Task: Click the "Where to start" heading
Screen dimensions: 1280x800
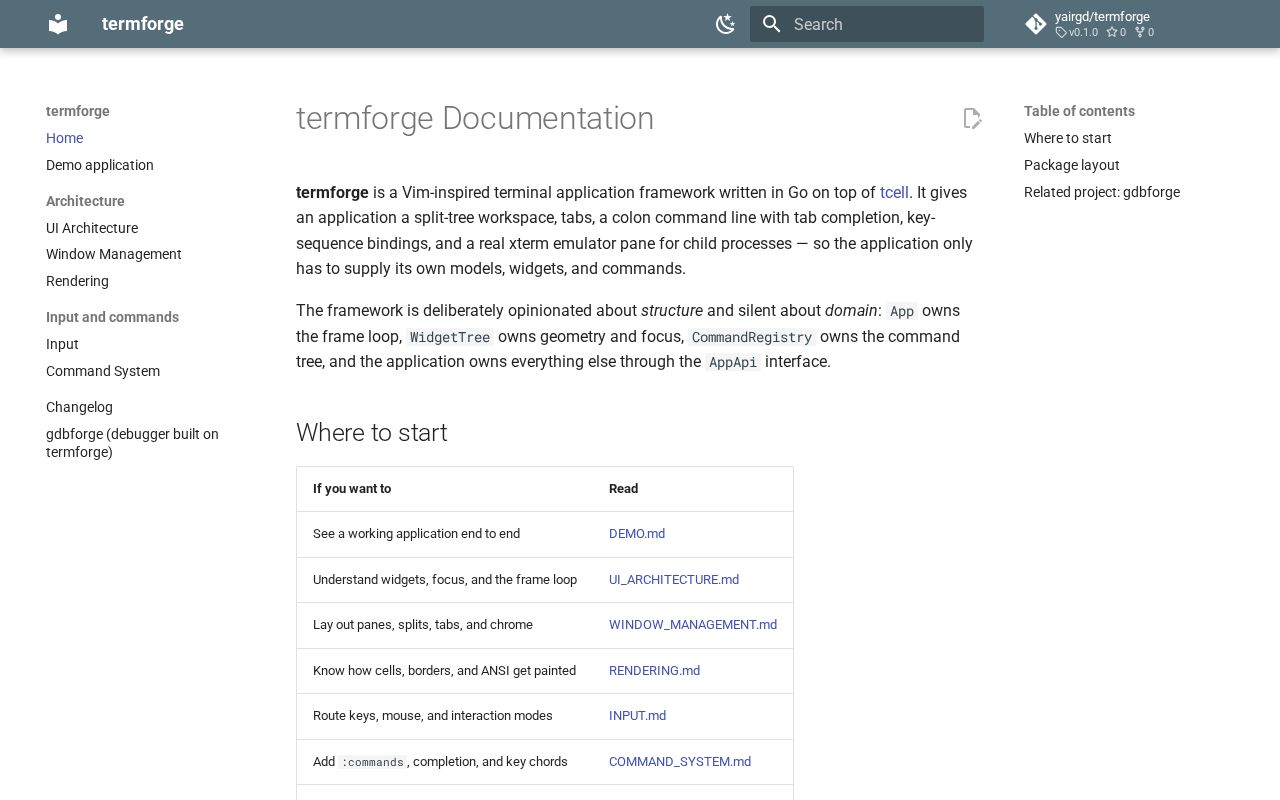Action: [x=372, y=433]
